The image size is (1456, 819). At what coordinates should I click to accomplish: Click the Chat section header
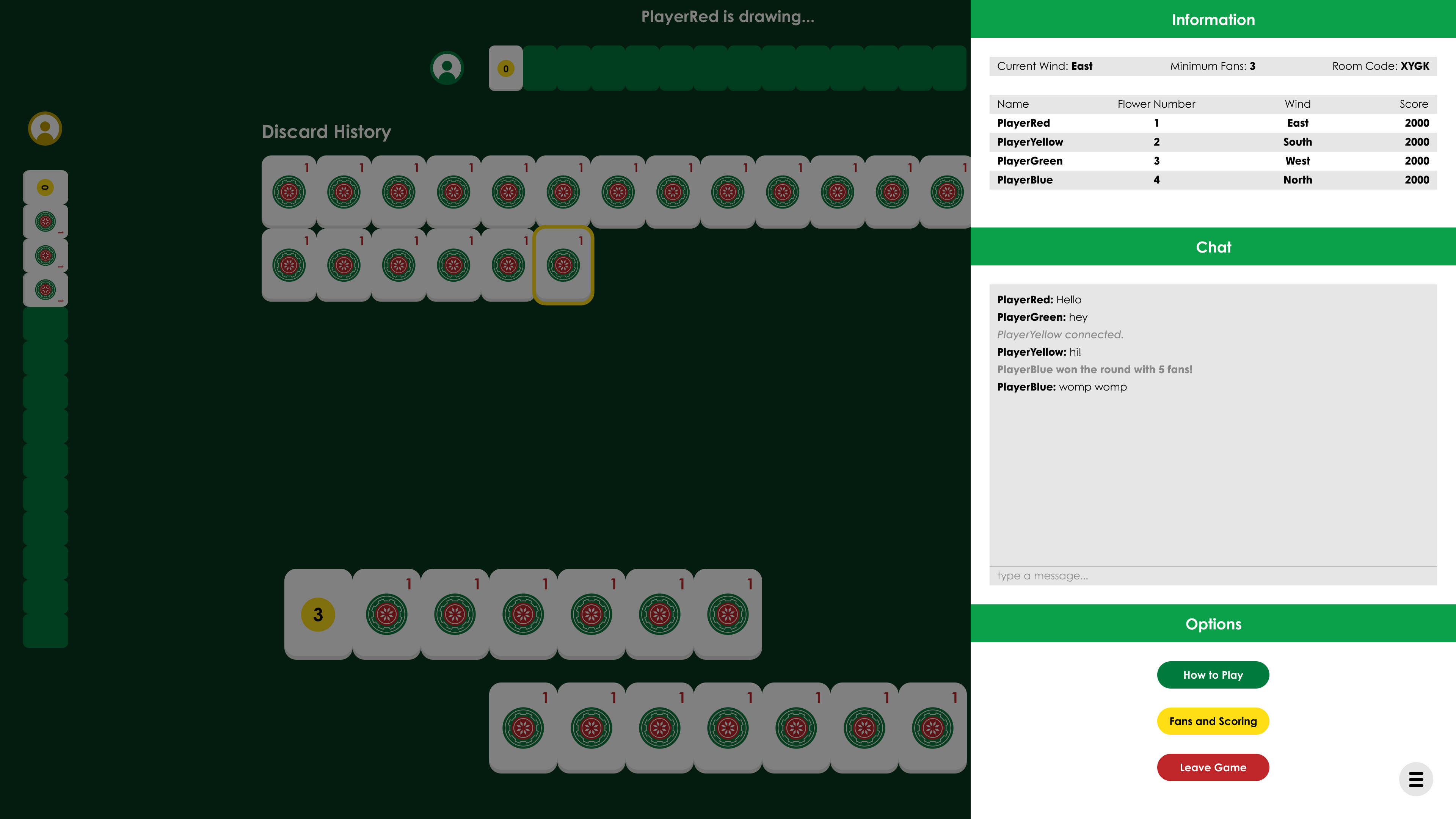click(x=1213, y=247)
